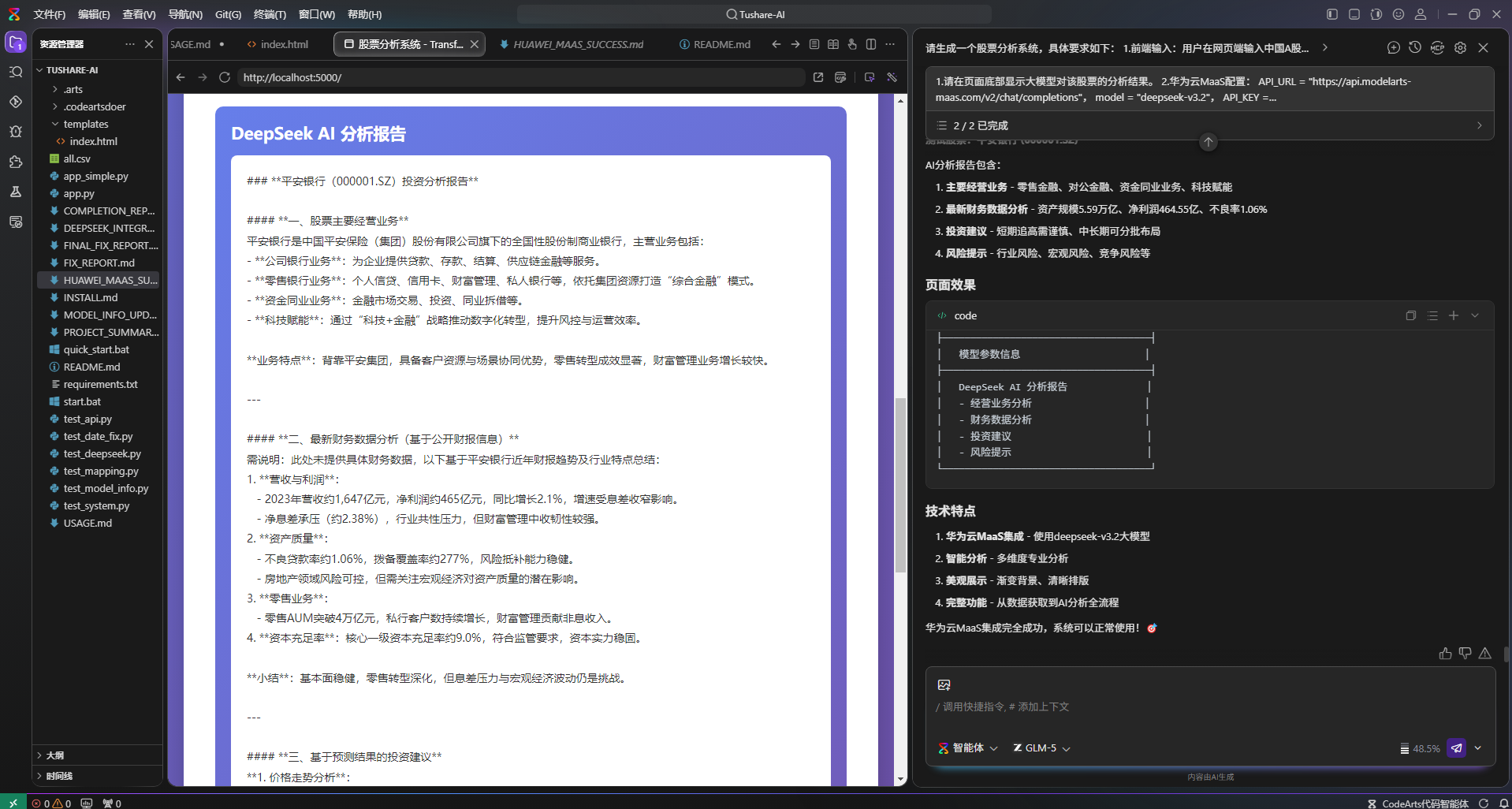Open AI assistant settings gear

(x=1461, y=48)
